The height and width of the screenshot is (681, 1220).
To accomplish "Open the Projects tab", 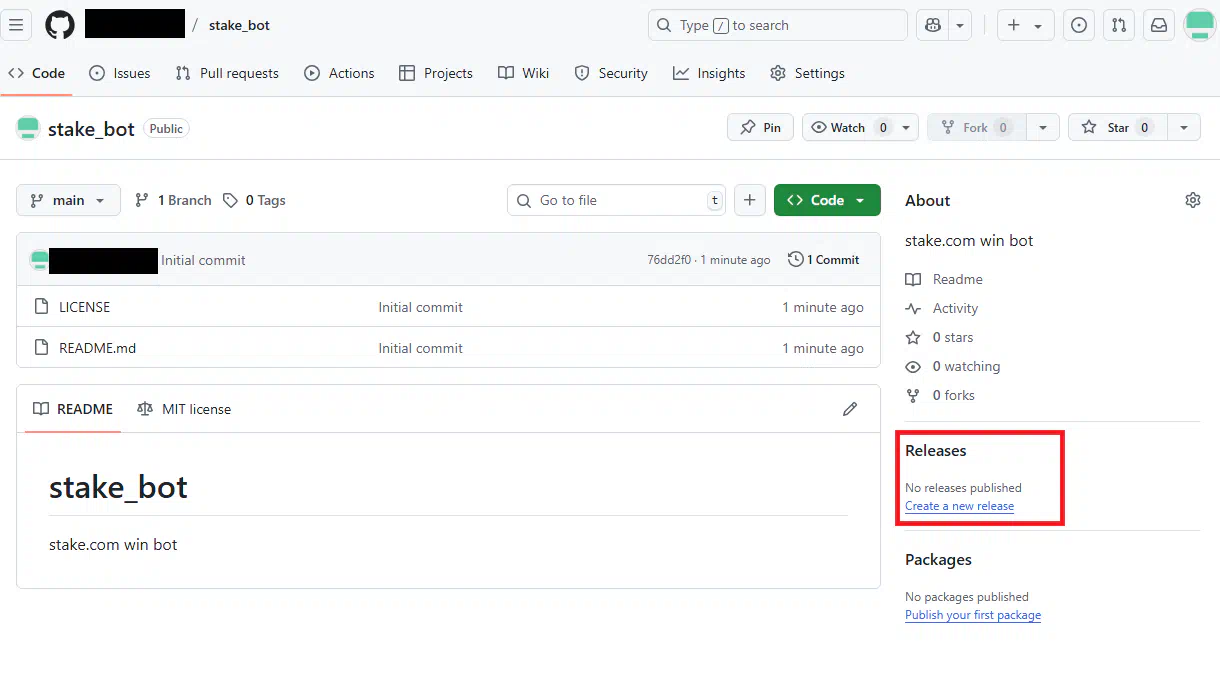I will pyautogui.click(x=435, y=73).
